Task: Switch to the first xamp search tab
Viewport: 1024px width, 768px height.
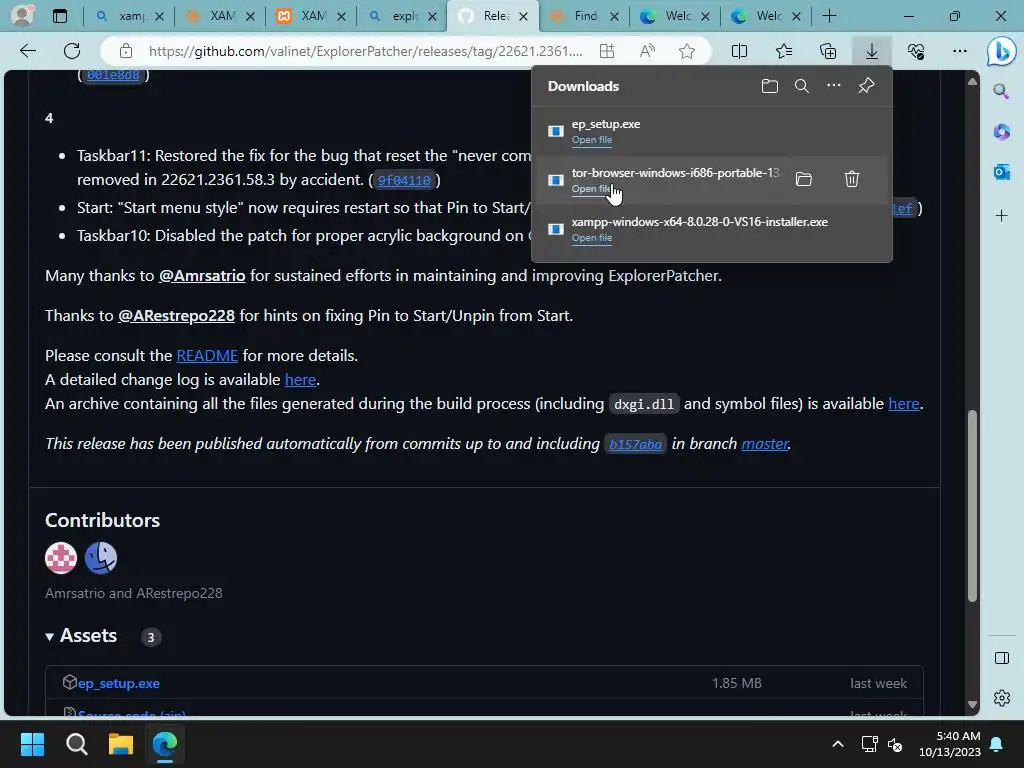Action: click(128, 16)
